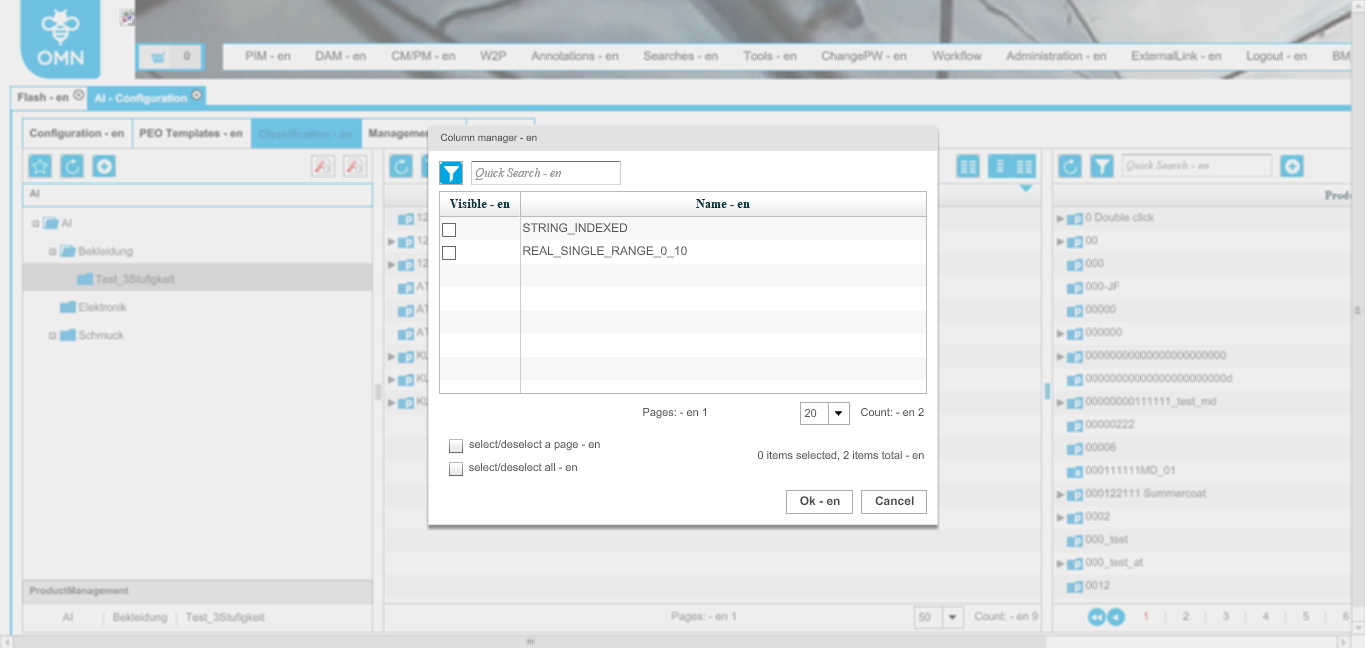Open the filter icon in the product panel
1365x648 pixels.
pyautogui.click(x=1100, y=166)
